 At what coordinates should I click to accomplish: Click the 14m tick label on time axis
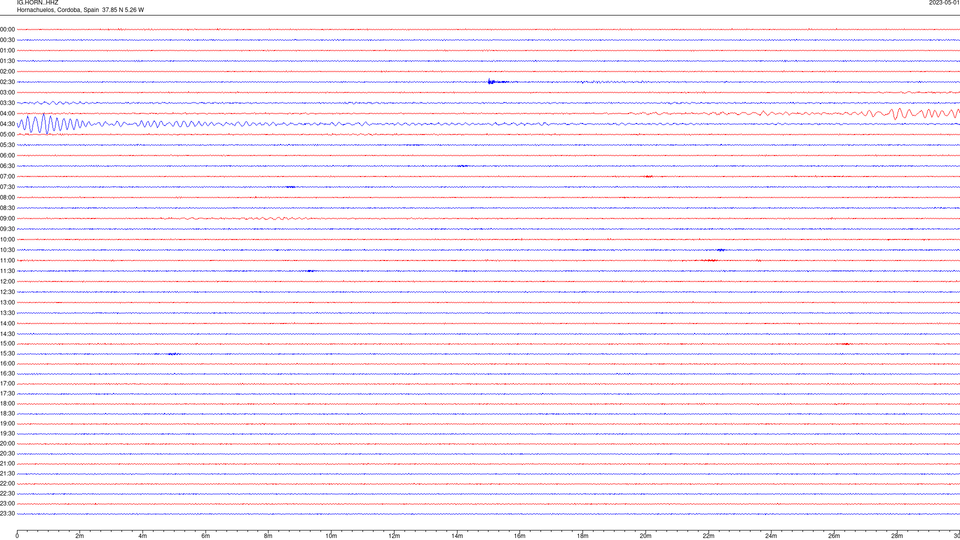457,536
